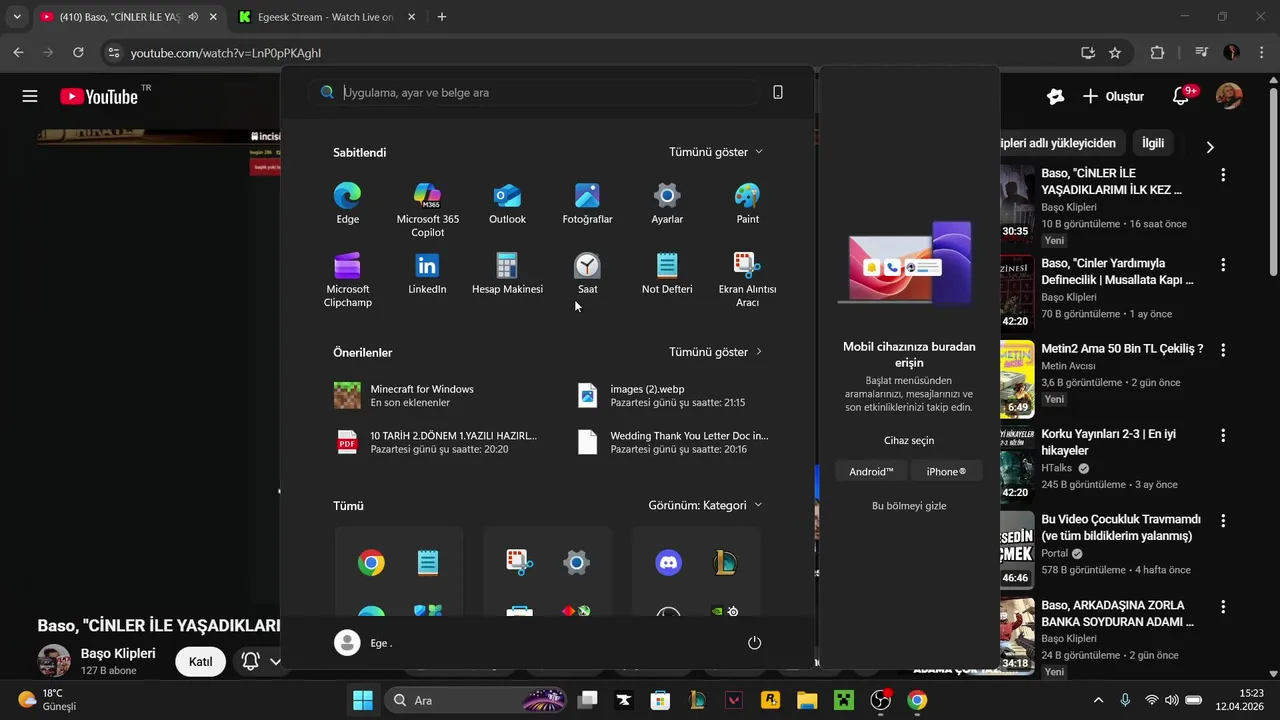Open OBS Studio from the taskbar

pos(880,700)
